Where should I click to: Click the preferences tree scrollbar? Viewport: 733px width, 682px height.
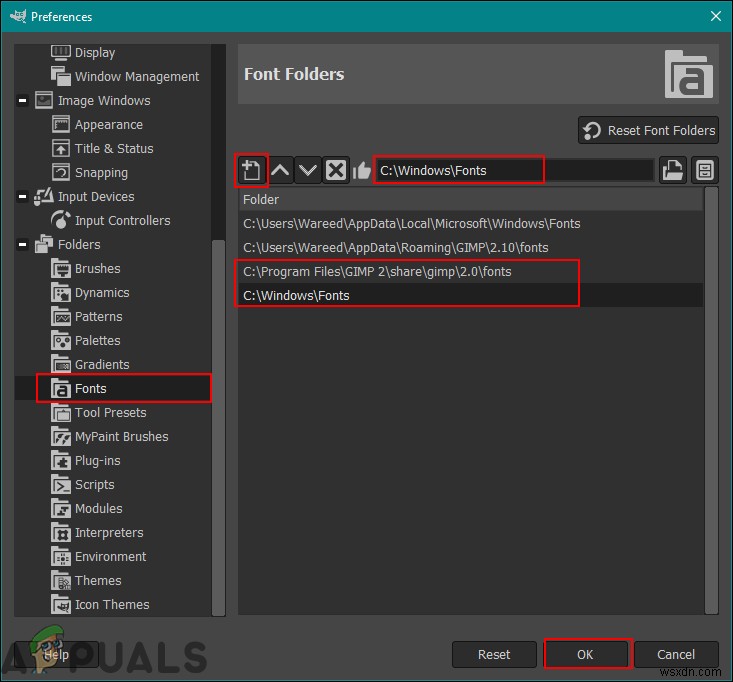coord(218,428)
